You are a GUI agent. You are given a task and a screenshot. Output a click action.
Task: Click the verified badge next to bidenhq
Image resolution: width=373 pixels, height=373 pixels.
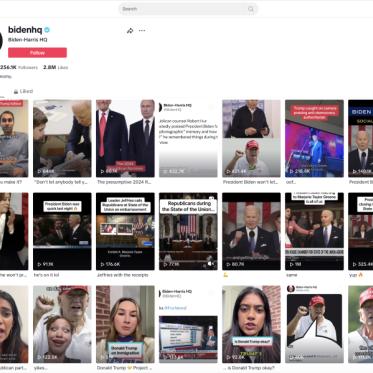point(47,30)
